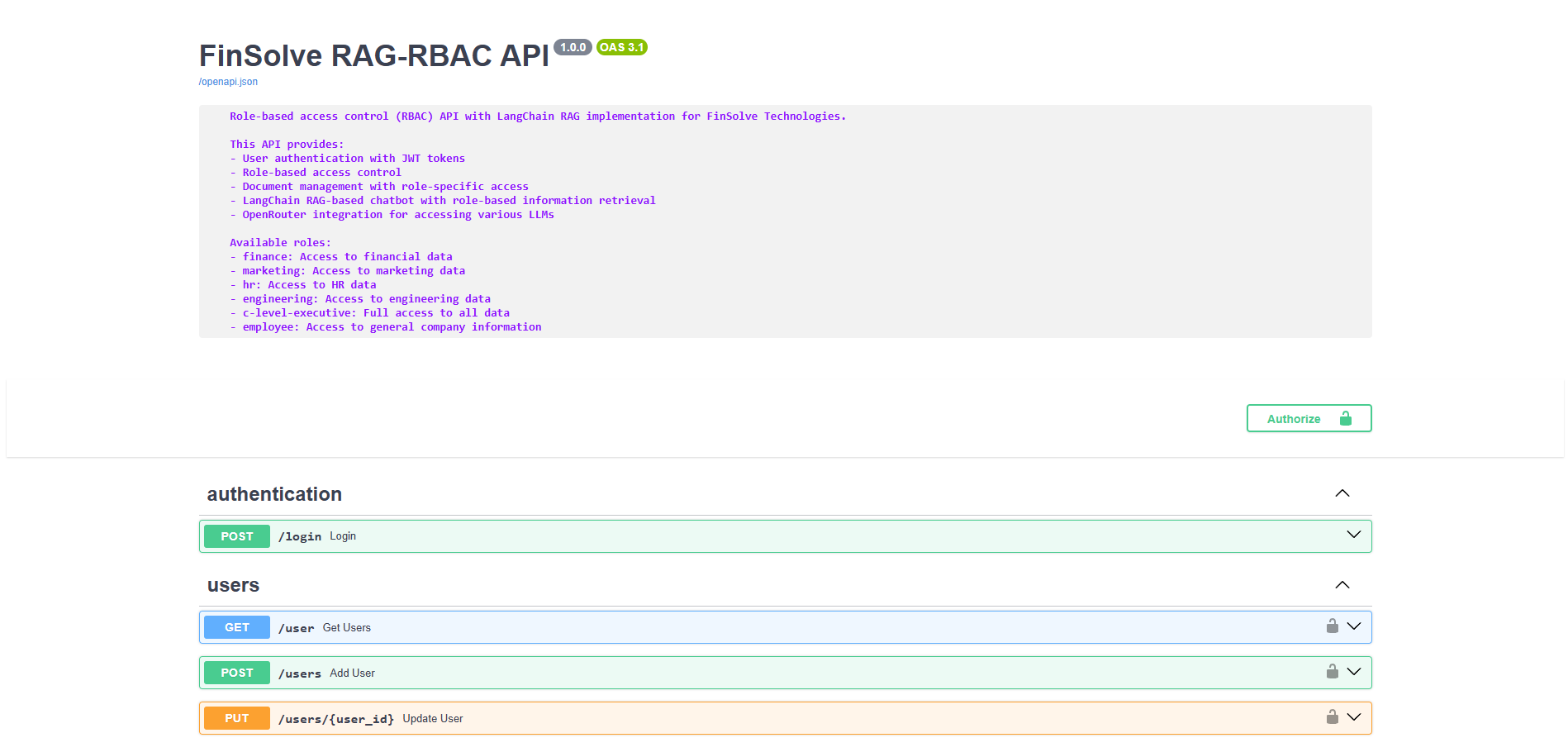The image size is (1568, 752).
Task: Click the PUT method badge
Action: click(237, 718)
